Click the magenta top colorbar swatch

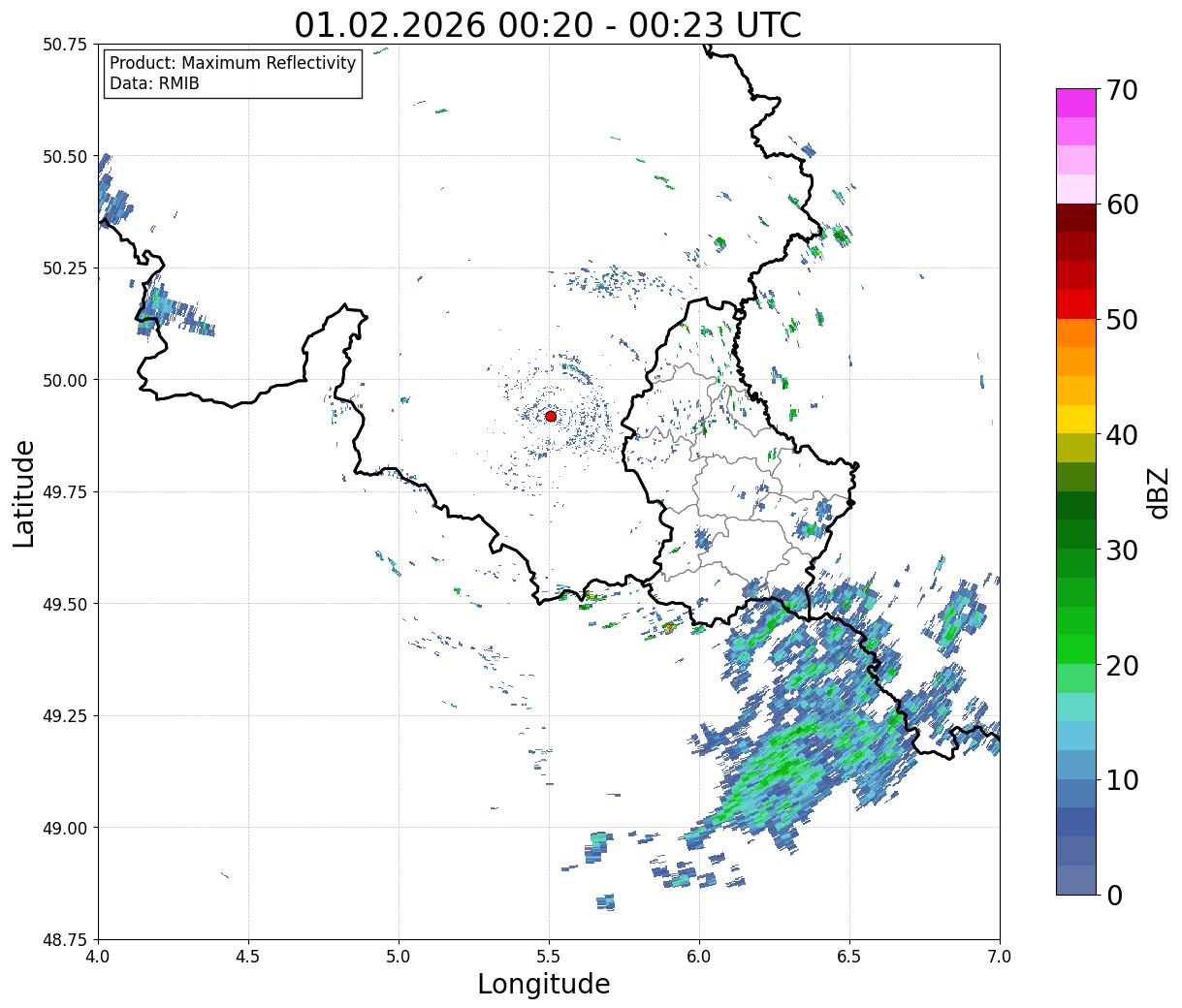pos(1076,103)
